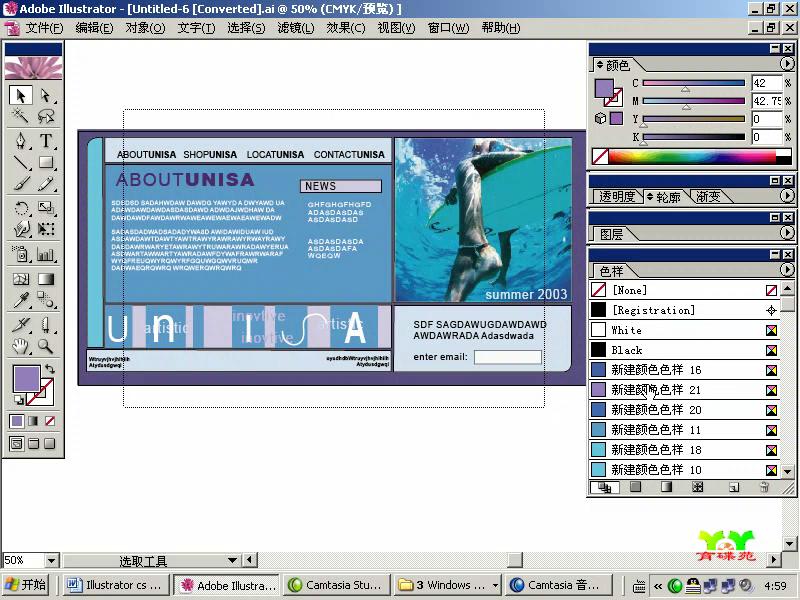This screenshot has height=600, width=800.
Task: Select the Mesh tool
Action: tap(21, 279)
